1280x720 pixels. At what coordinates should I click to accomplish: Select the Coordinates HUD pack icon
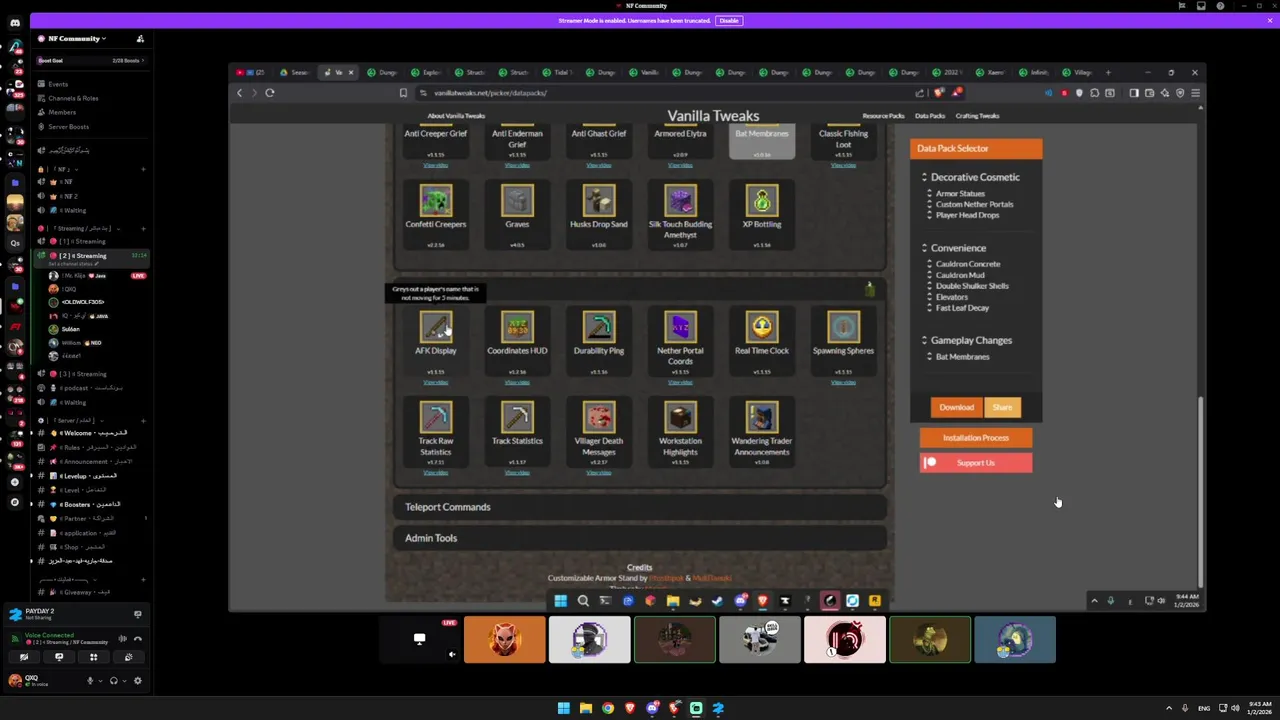(517, 327)
